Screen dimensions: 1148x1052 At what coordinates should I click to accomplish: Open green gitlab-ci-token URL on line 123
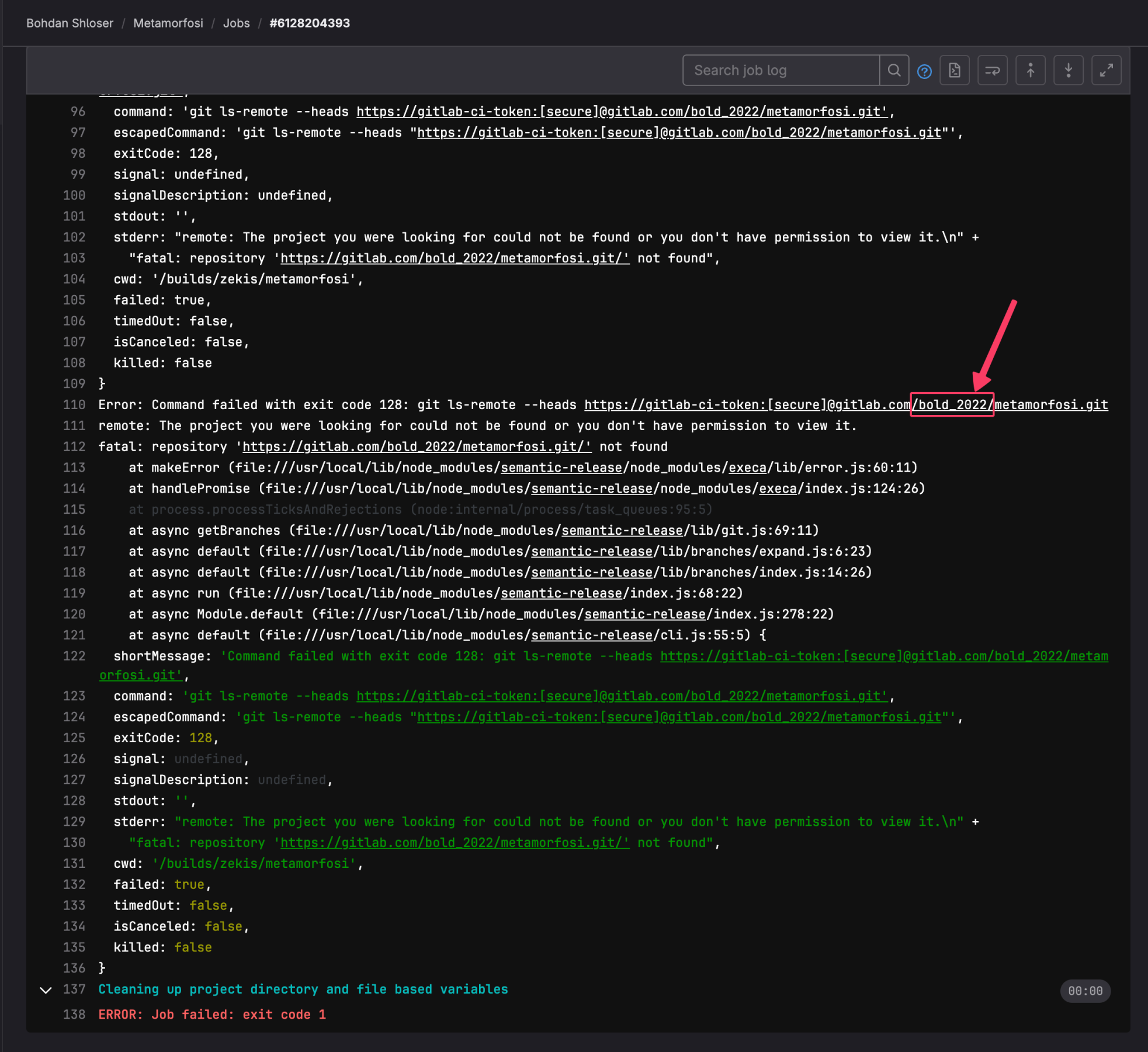coord(622,697)
